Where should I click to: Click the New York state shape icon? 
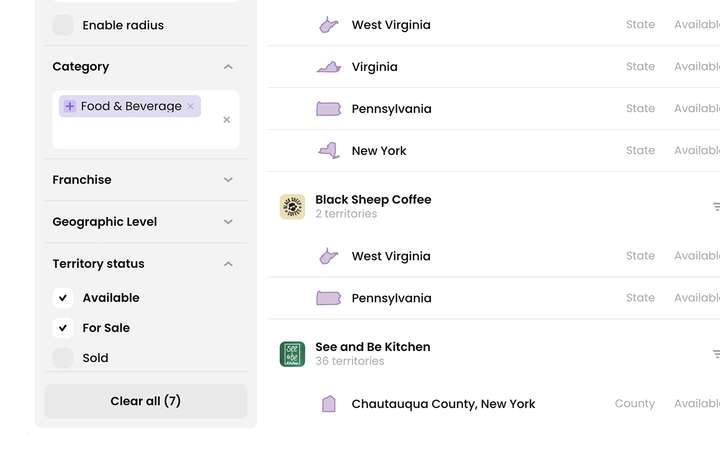click(x=329, y=151)
